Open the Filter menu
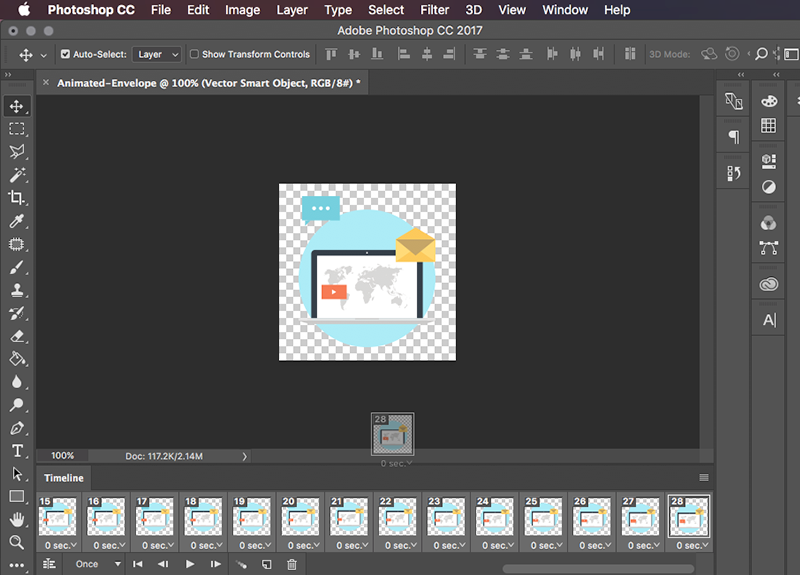The image size is (800, 575). (x=434, y=10)
